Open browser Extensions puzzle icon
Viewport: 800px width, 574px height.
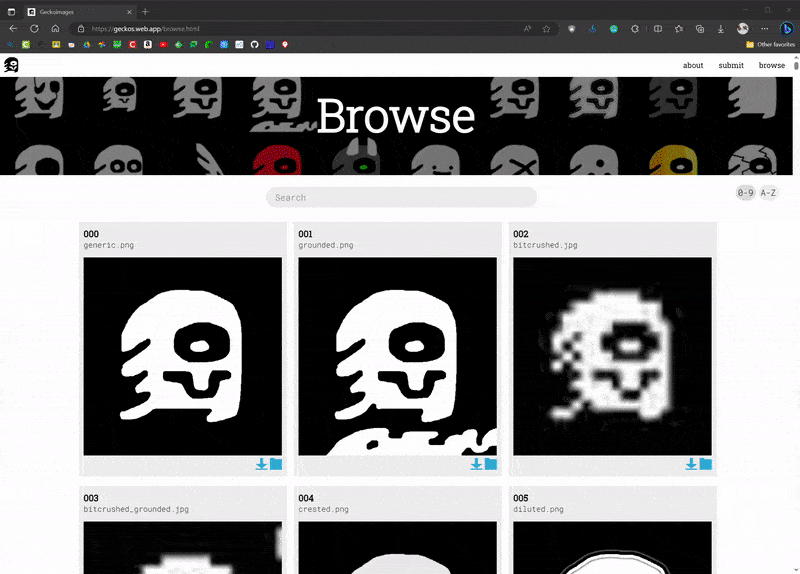[635, 29]
